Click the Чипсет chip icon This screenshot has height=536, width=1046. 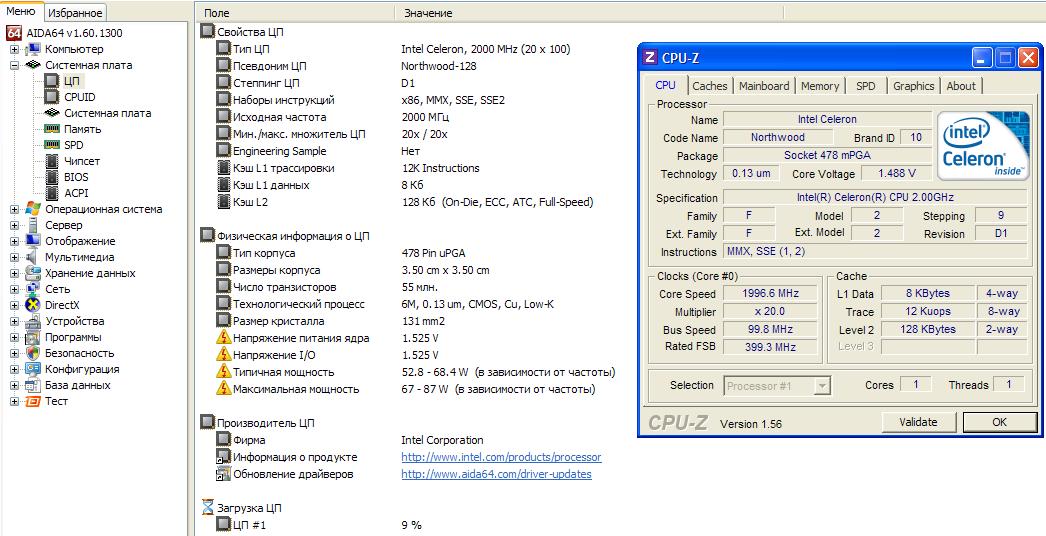(x=52, y=161)
